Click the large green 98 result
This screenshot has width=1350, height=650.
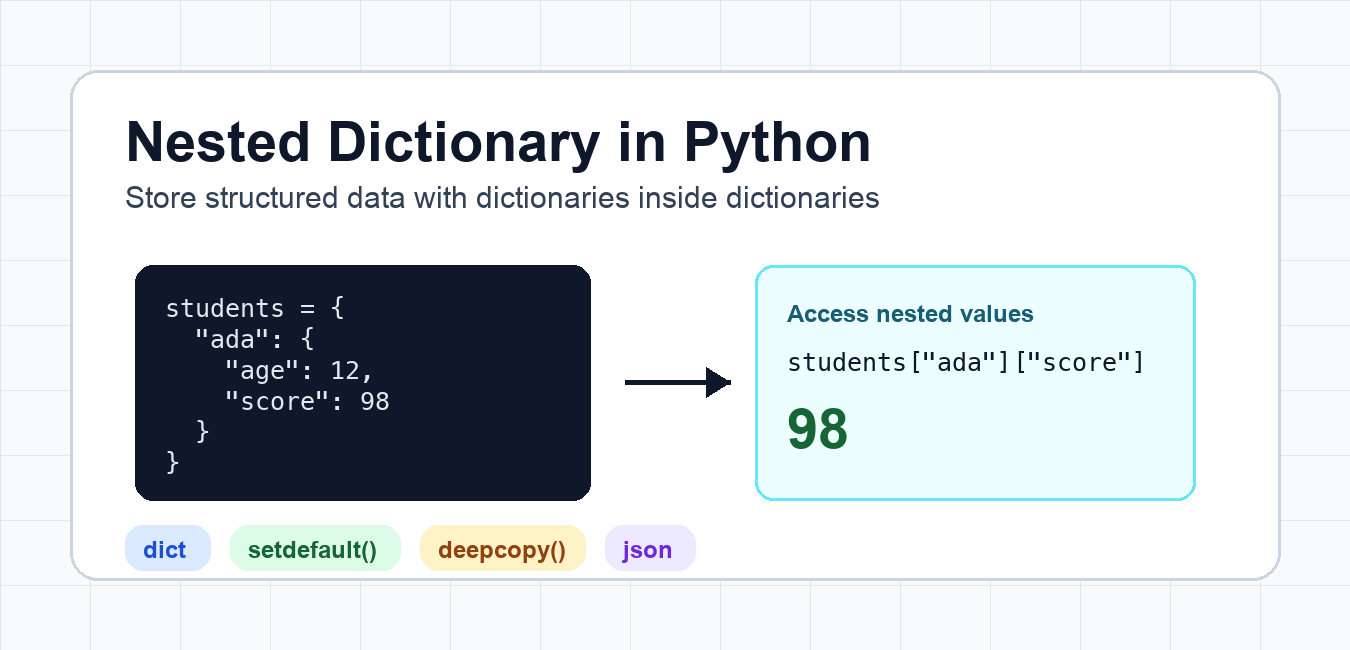818,430
